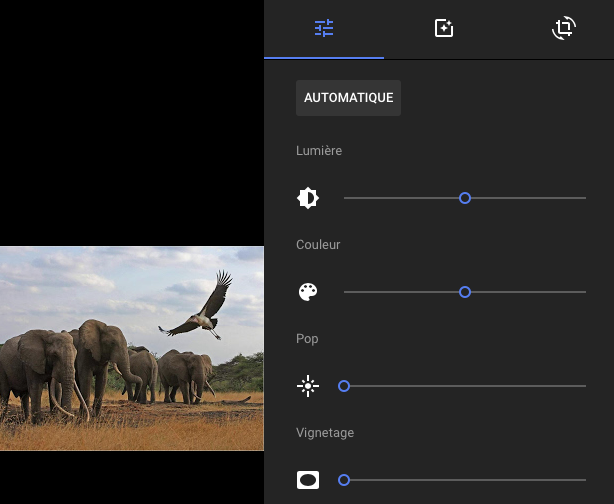Click the Lumière label text
614x504 pixels.
click(319, 151)
